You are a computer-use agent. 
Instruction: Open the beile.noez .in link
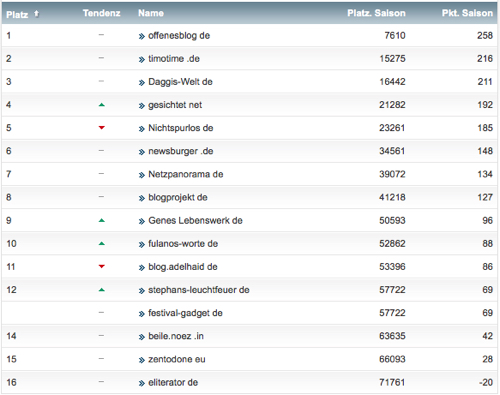(176, 336)
